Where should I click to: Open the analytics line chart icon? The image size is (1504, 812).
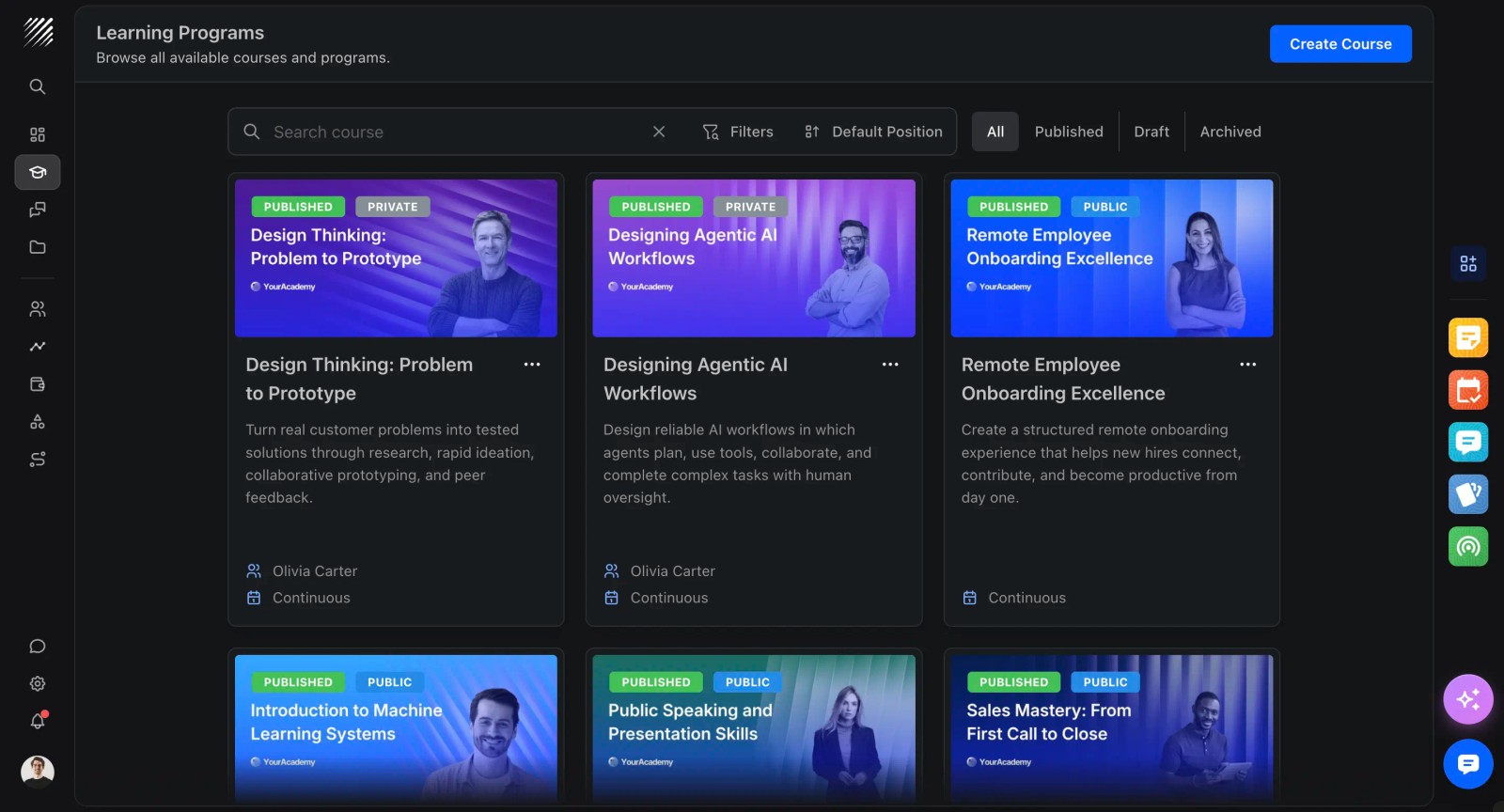pos(38,347)
